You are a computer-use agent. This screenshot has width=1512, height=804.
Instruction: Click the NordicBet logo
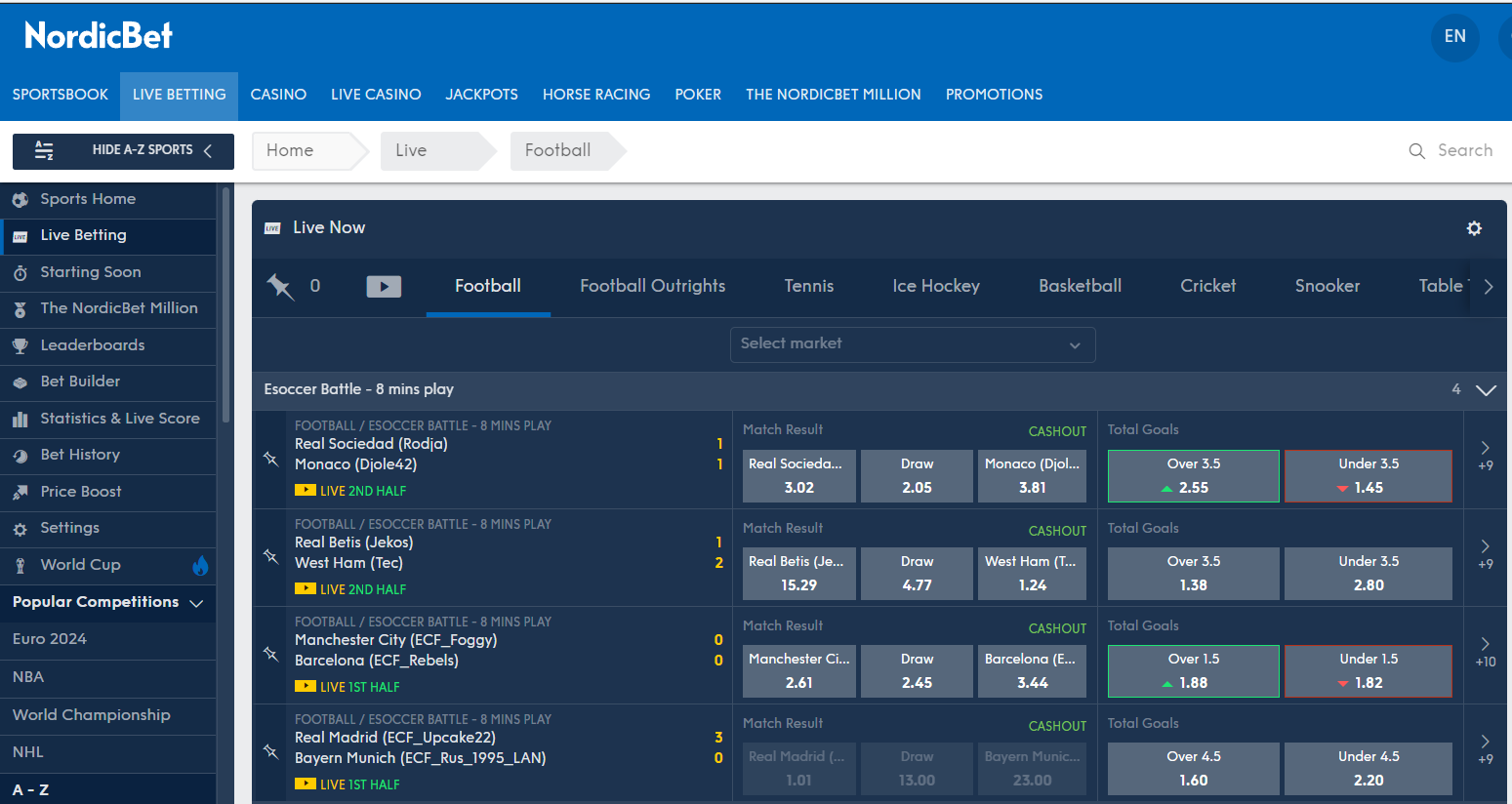click(x=99, y=36)
